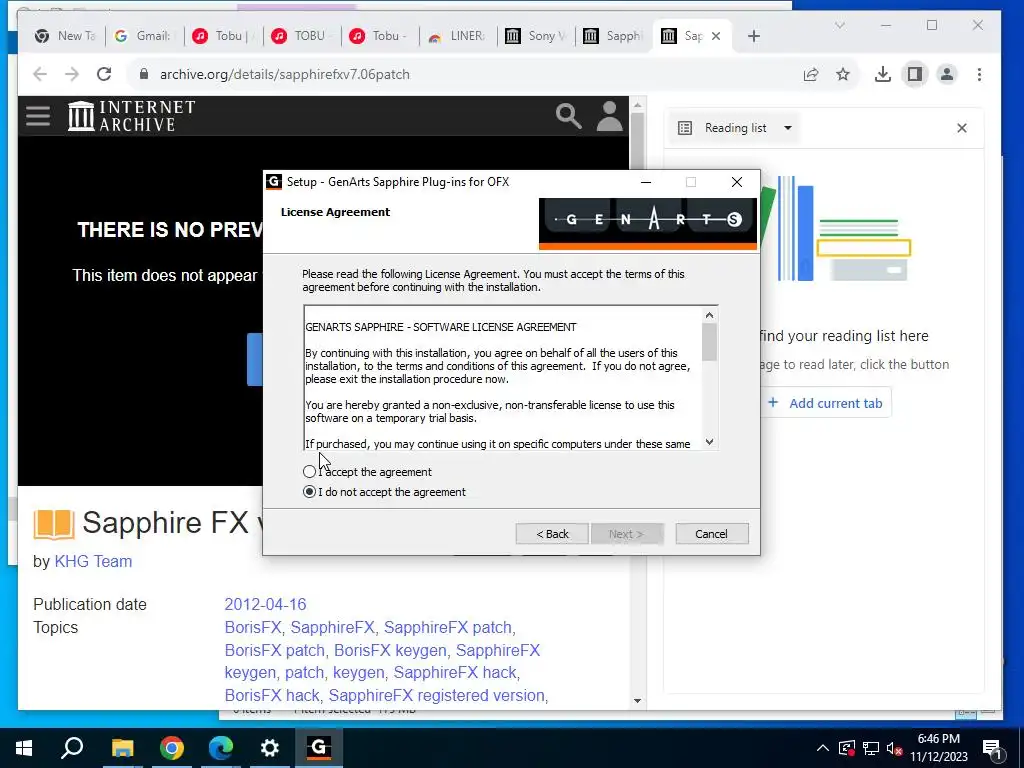Open the Internet Archive hamburger menu
Viewport: 1024px width, 768px height.
click(38, 116)
